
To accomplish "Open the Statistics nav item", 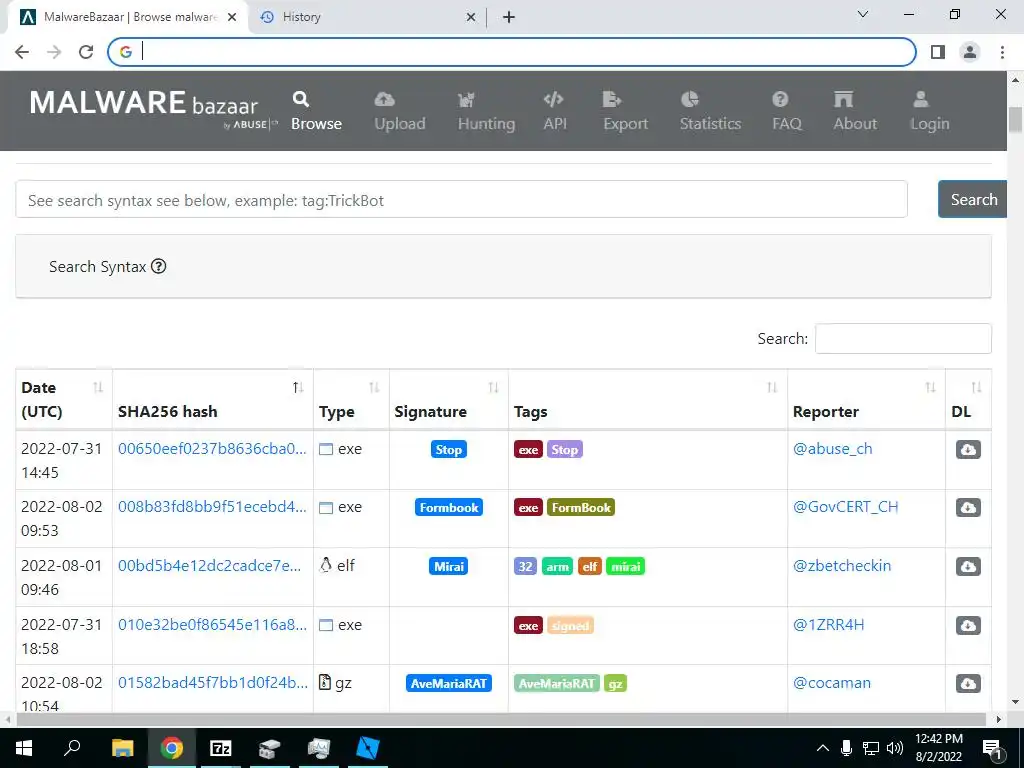I will [x=710, y=112].
